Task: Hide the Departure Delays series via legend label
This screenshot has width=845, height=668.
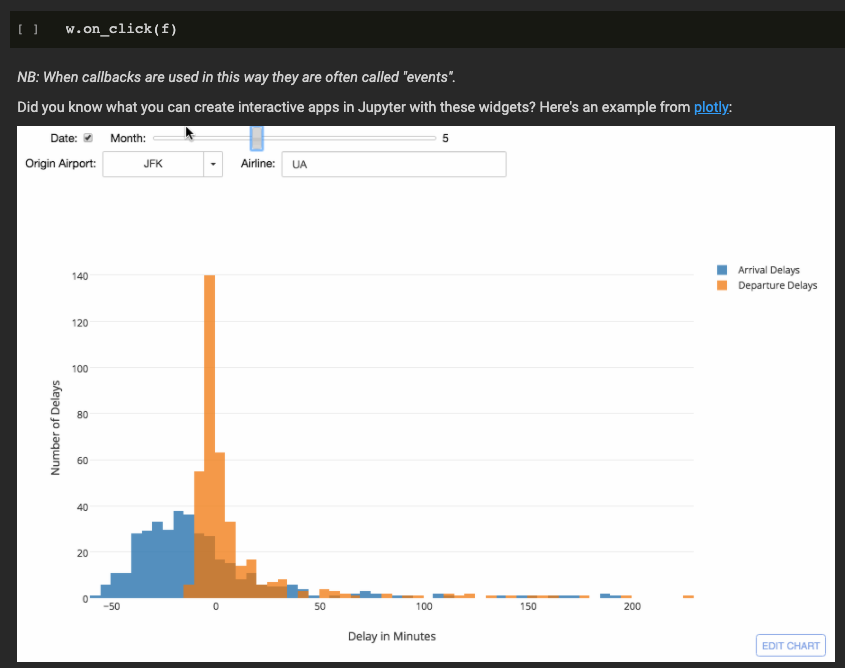Action: 777,285
